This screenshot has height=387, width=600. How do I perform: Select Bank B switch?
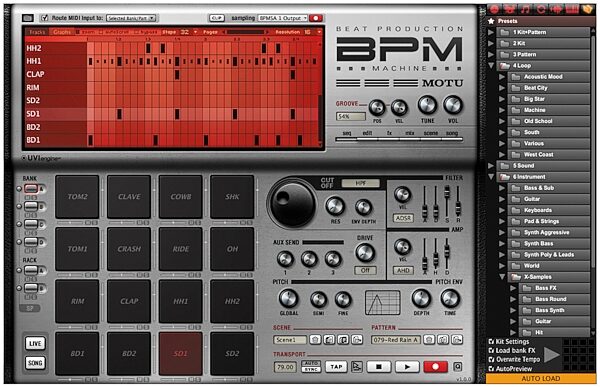(31, 206)
